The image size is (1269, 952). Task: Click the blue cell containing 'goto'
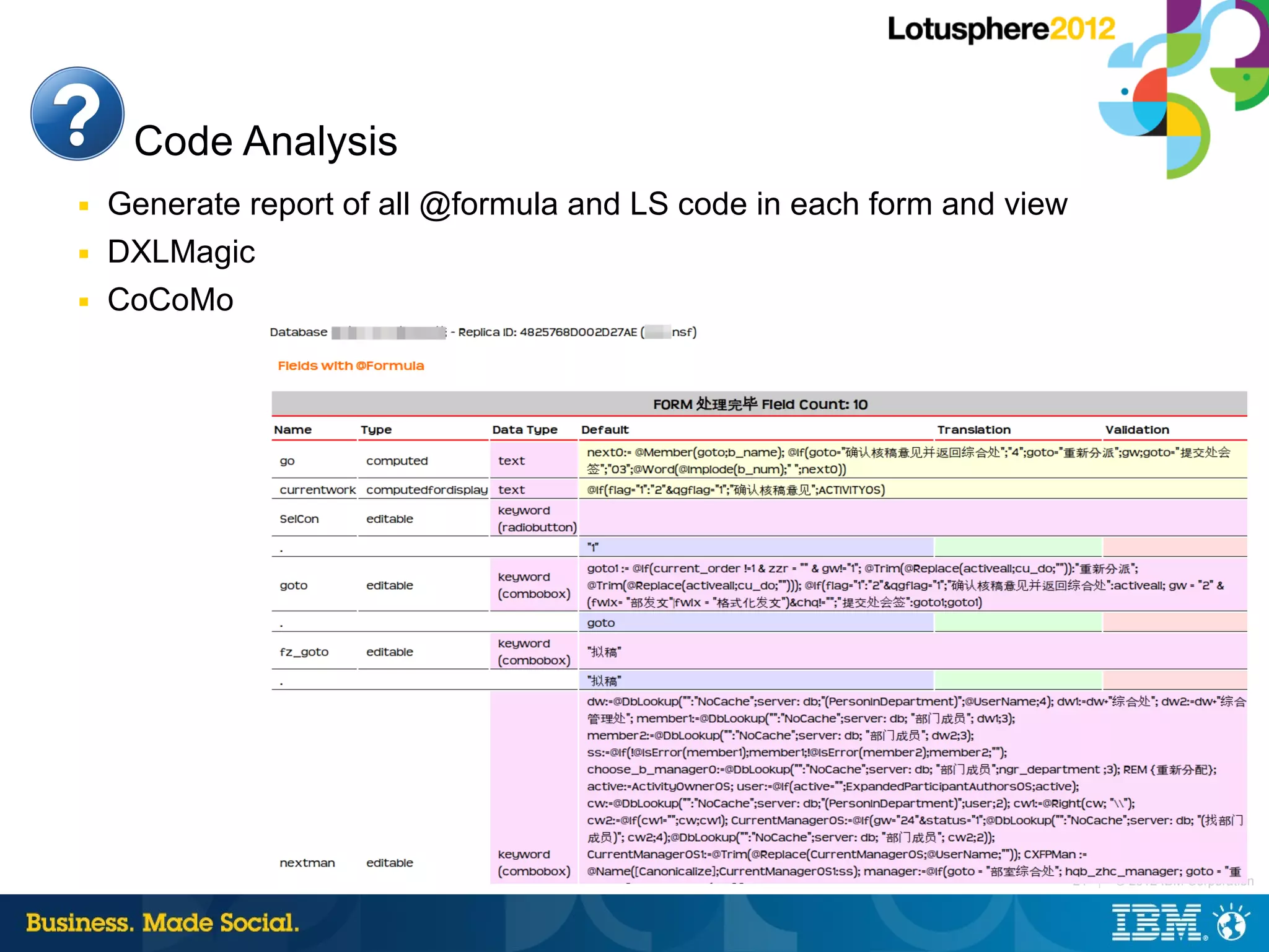[x=756, y=622]
